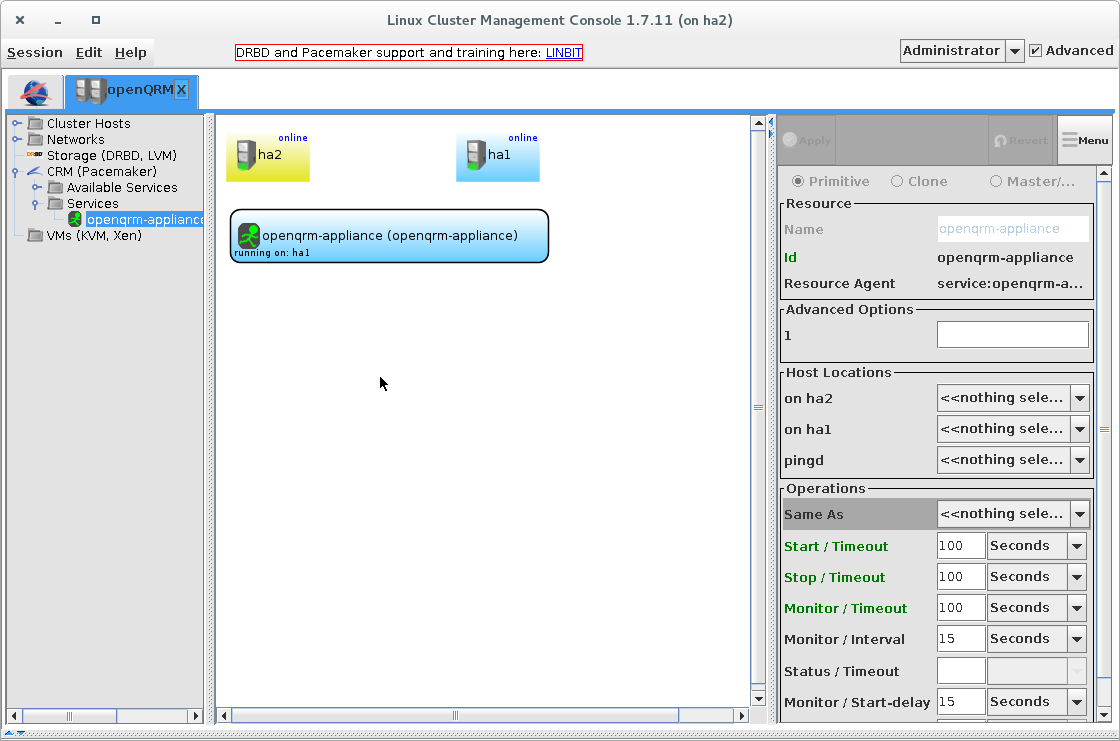Click the Cluster Hosts folder icon
Image resolution: width=1120 pixels, height=741 pixels.
click(x=35, y=124)
